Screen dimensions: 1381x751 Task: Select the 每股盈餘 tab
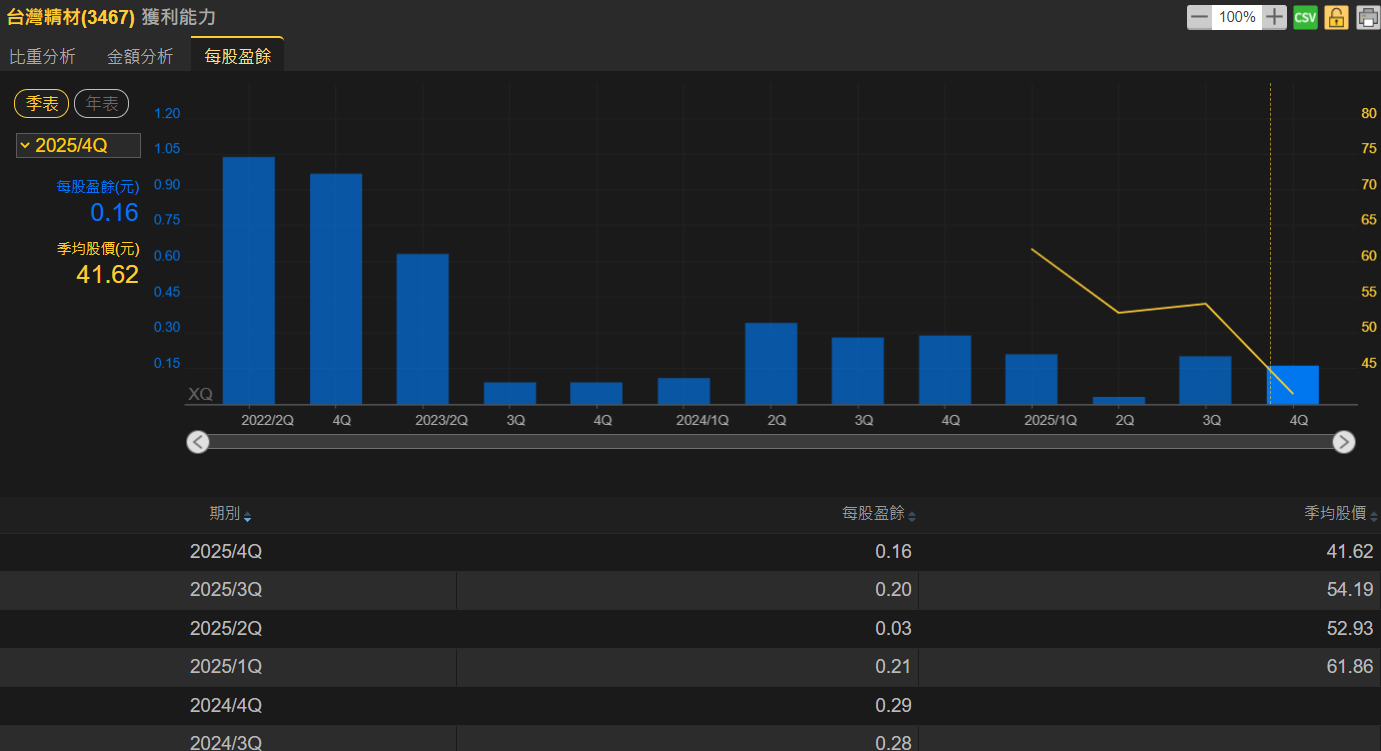pos(237,57)
